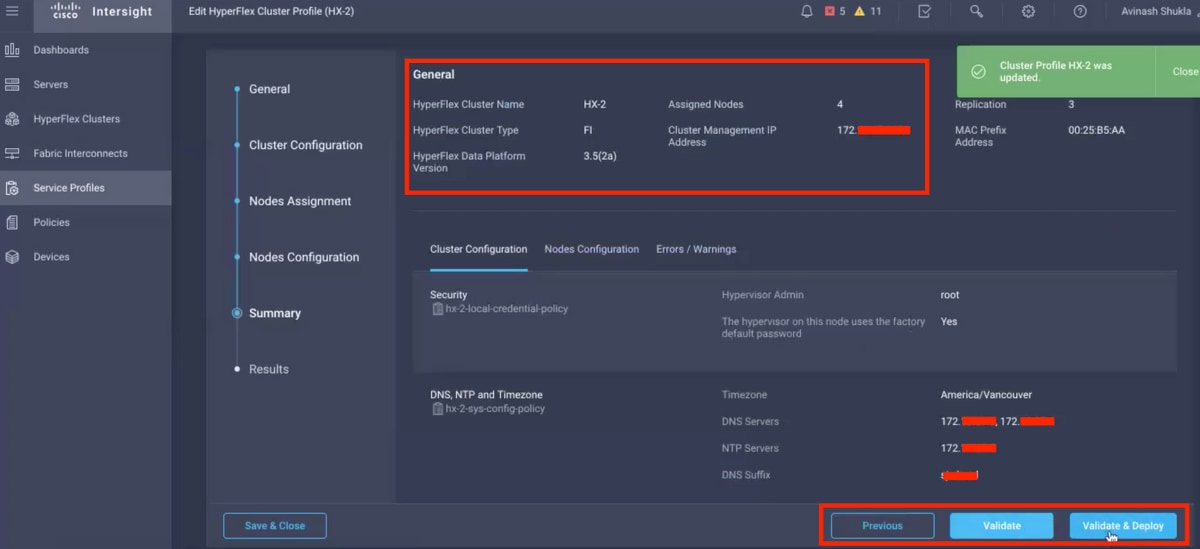
Task: Jump to the Nodes Assignment wizard step
Action: coord(300,201)
